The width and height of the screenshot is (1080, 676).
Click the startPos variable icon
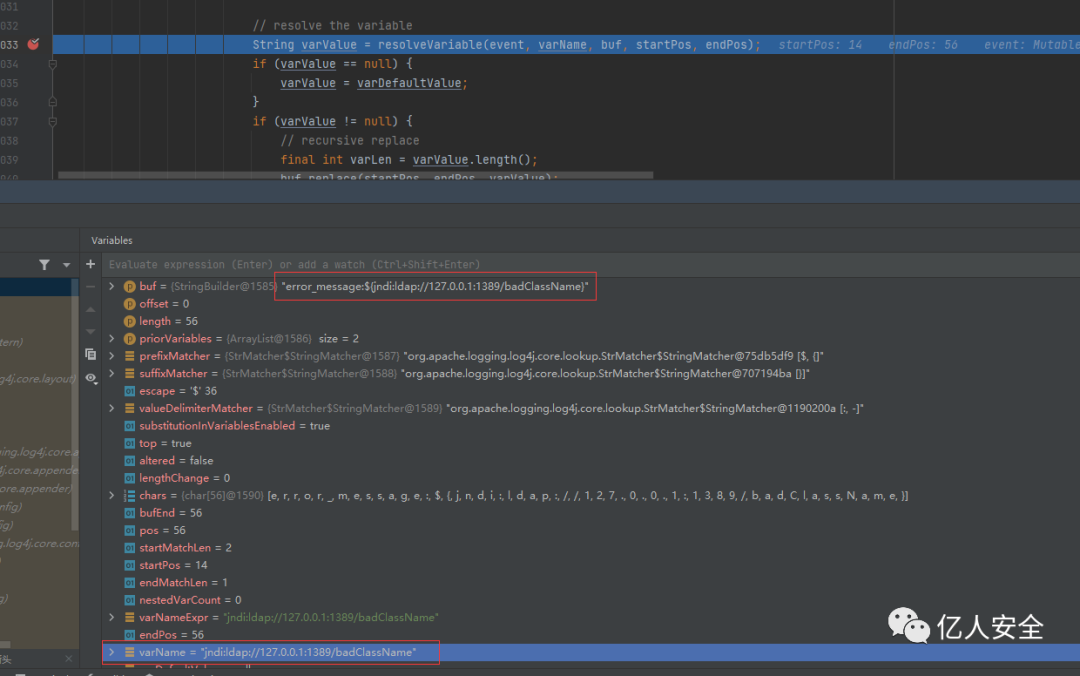pos(129,565)
